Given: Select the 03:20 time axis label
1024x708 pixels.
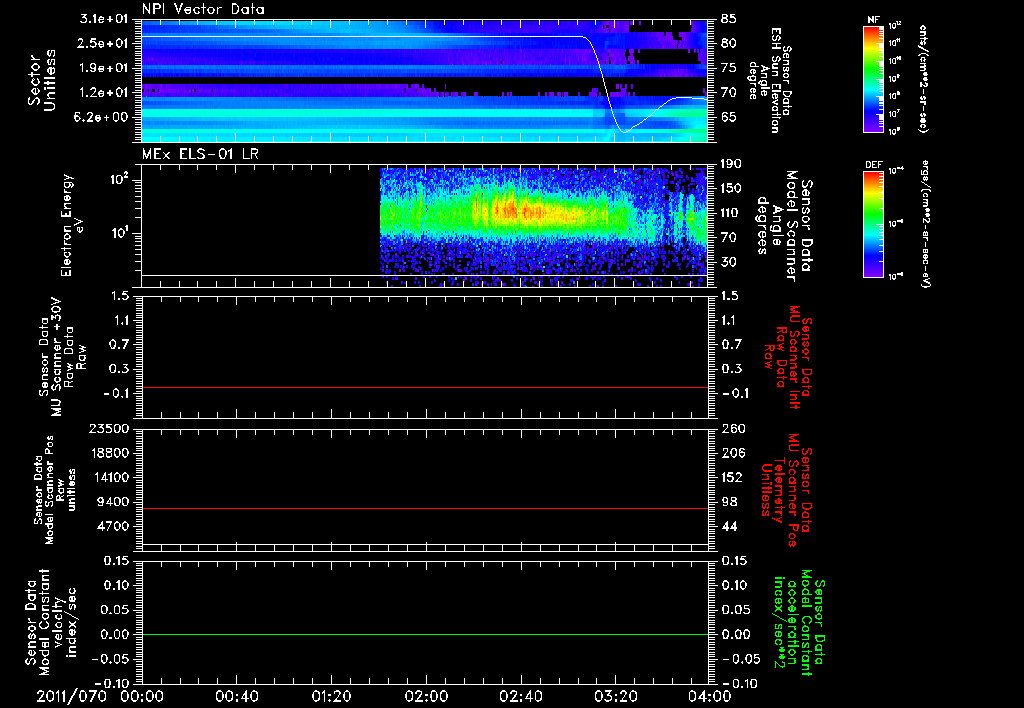Looking at the screenshot, I should click(x=614, y=695).
